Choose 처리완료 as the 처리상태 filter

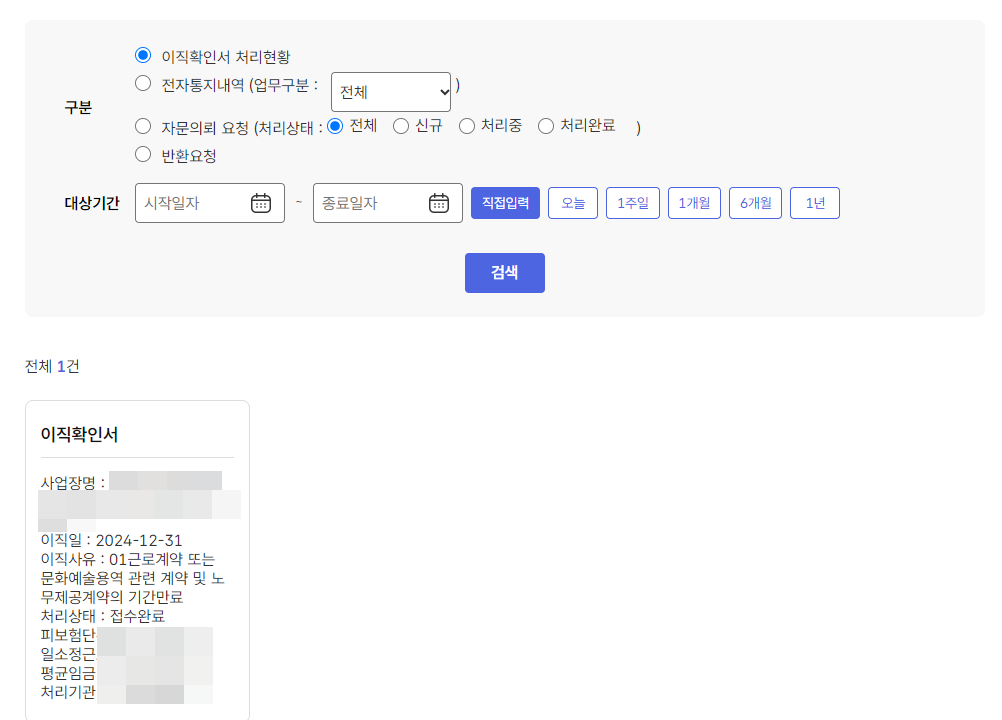click(545, 126)
